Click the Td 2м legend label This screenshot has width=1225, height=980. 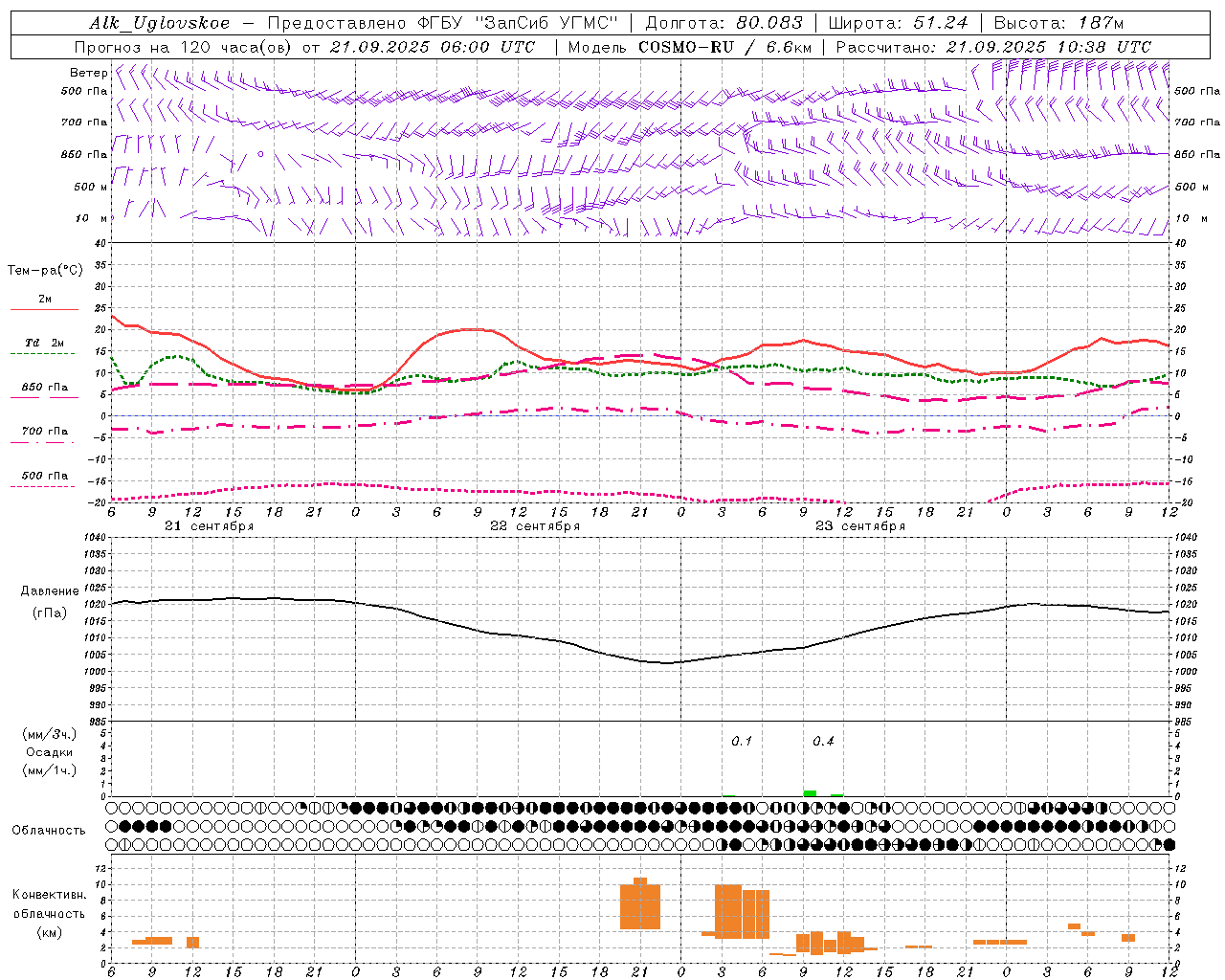pos(45,343)
